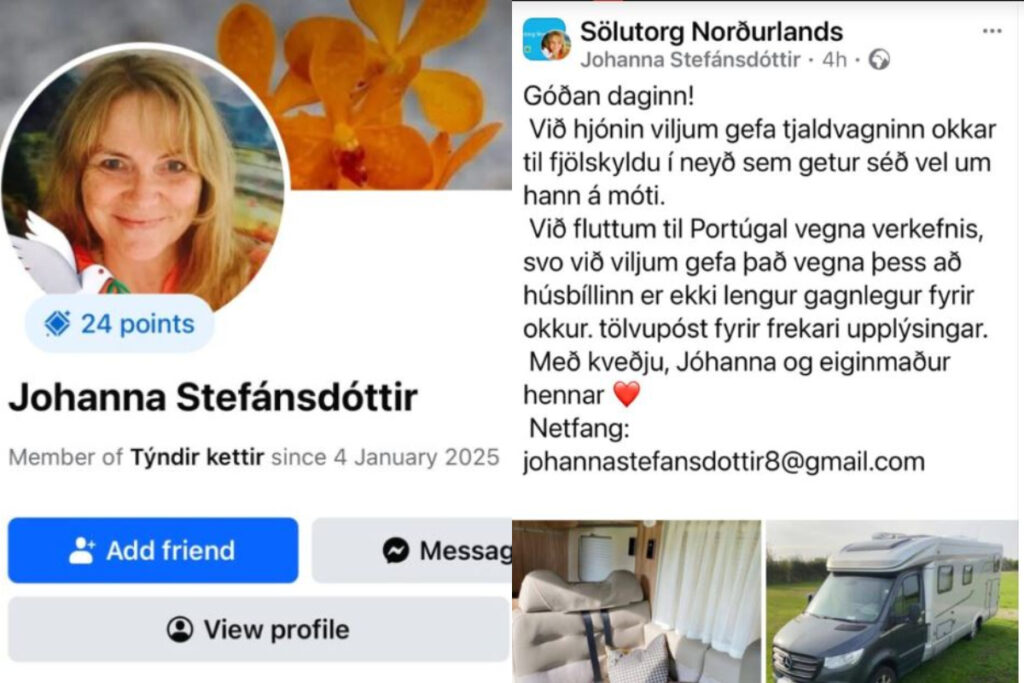The height and width of the screenshot is (683, 1024).
Task: Click the Messenger icon on Message button
Action: pos(396,550)
